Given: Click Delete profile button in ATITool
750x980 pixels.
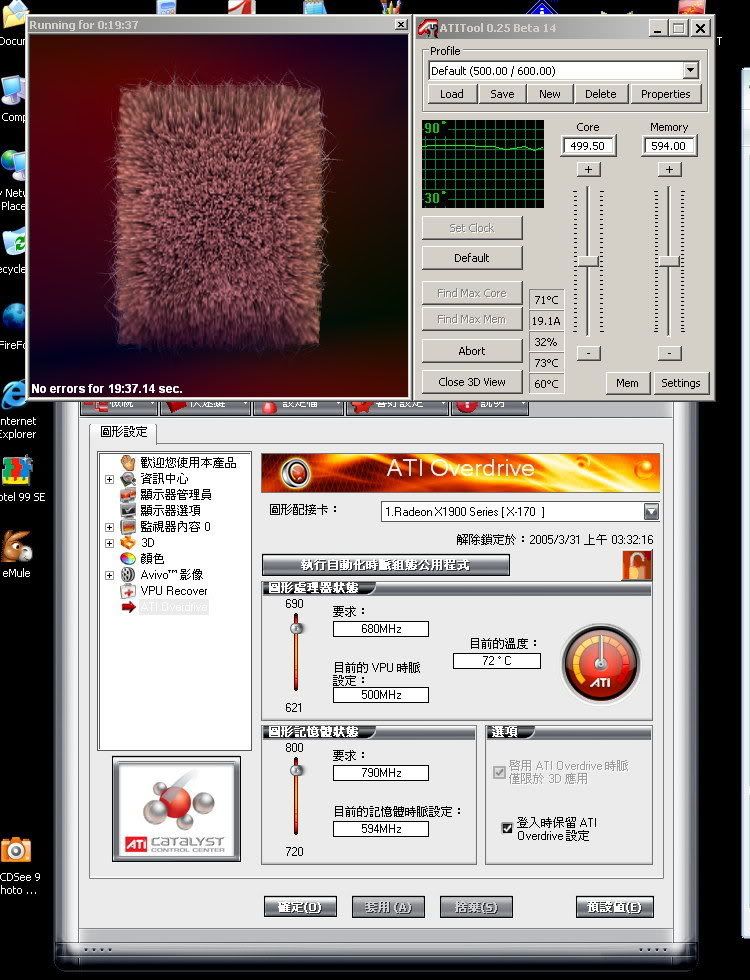Looking at the screenshot, I should click(601, 94).
